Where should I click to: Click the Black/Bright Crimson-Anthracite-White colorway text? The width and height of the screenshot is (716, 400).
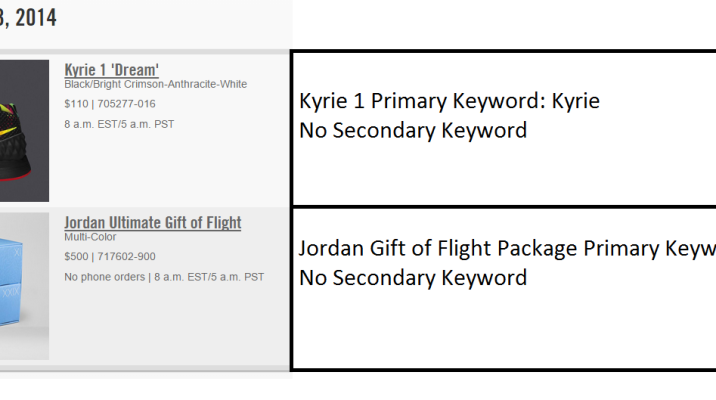point(155,85)
